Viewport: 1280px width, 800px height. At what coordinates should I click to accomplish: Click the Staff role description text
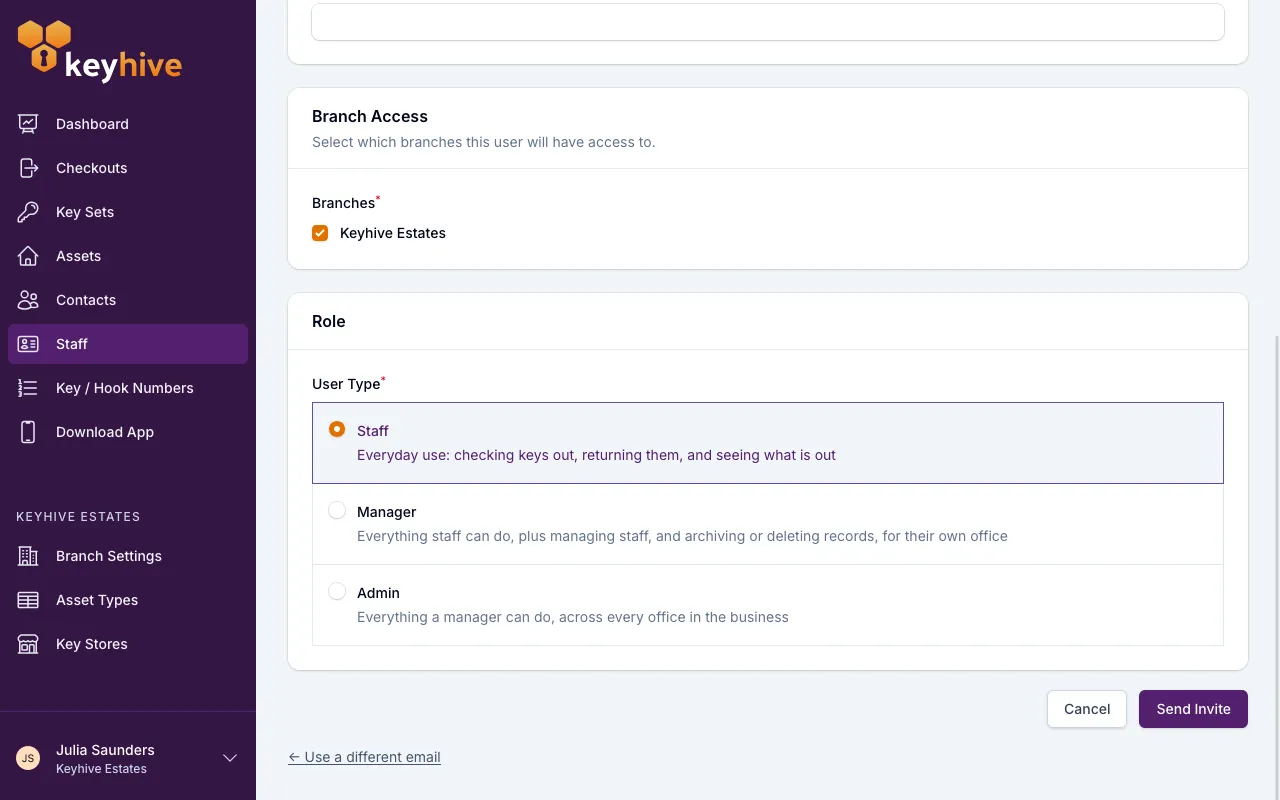pyautogui.click(x=596, y=455)
